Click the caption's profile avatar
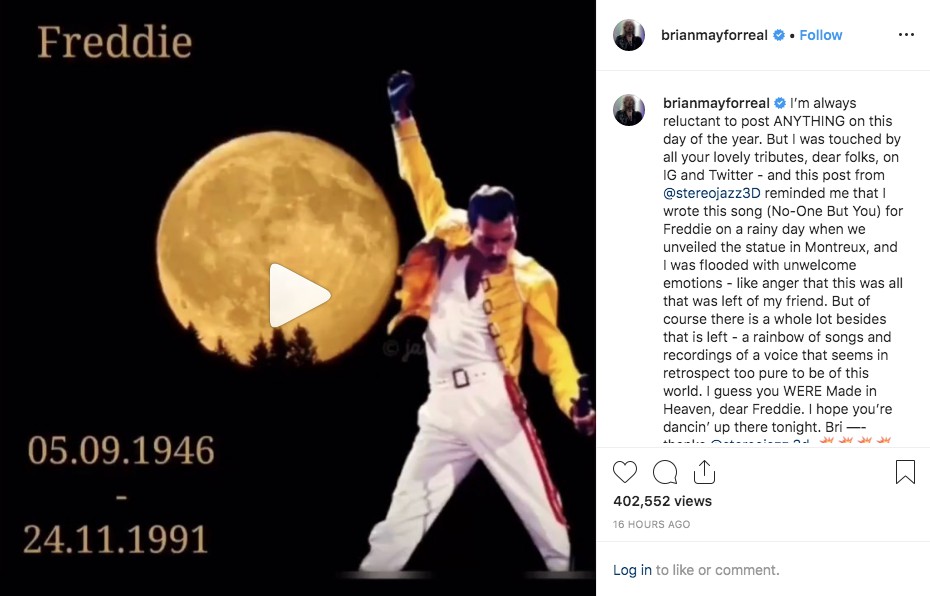 pyautogui.click(x=629, y=110)
